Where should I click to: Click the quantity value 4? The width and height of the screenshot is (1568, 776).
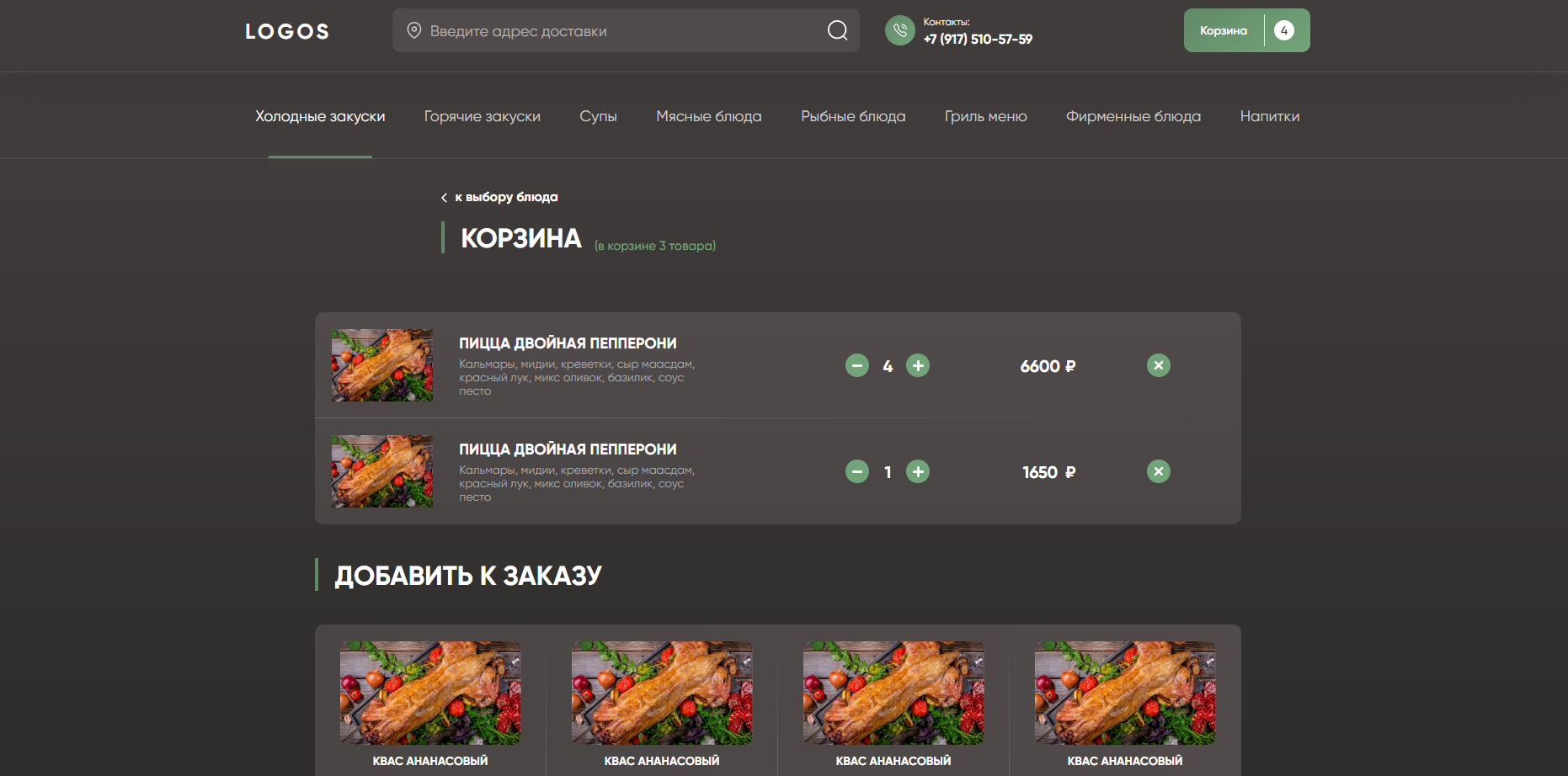pos(888,366)
